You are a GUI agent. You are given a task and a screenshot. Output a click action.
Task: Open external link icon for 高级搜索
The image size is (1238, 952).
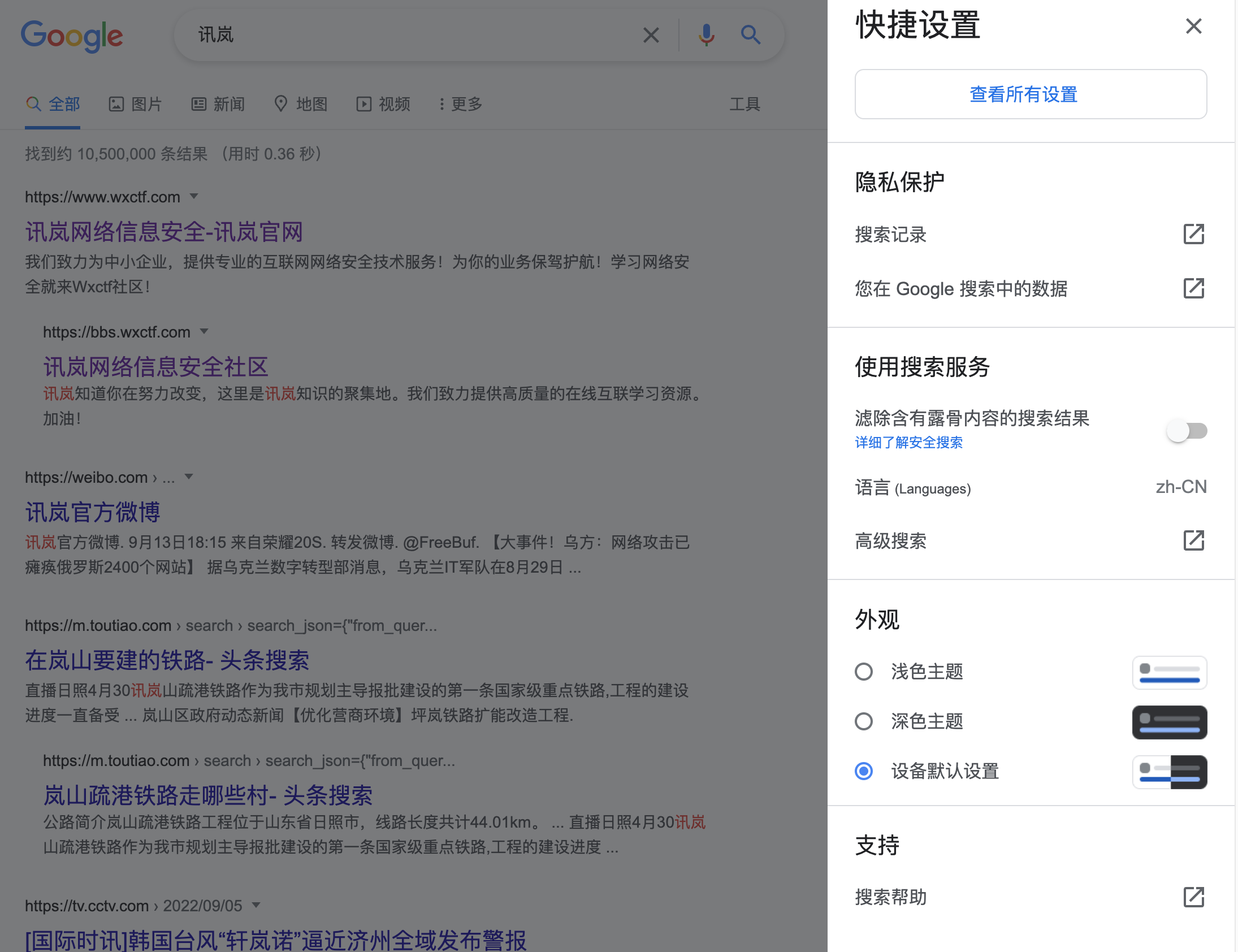point(1193,540)
